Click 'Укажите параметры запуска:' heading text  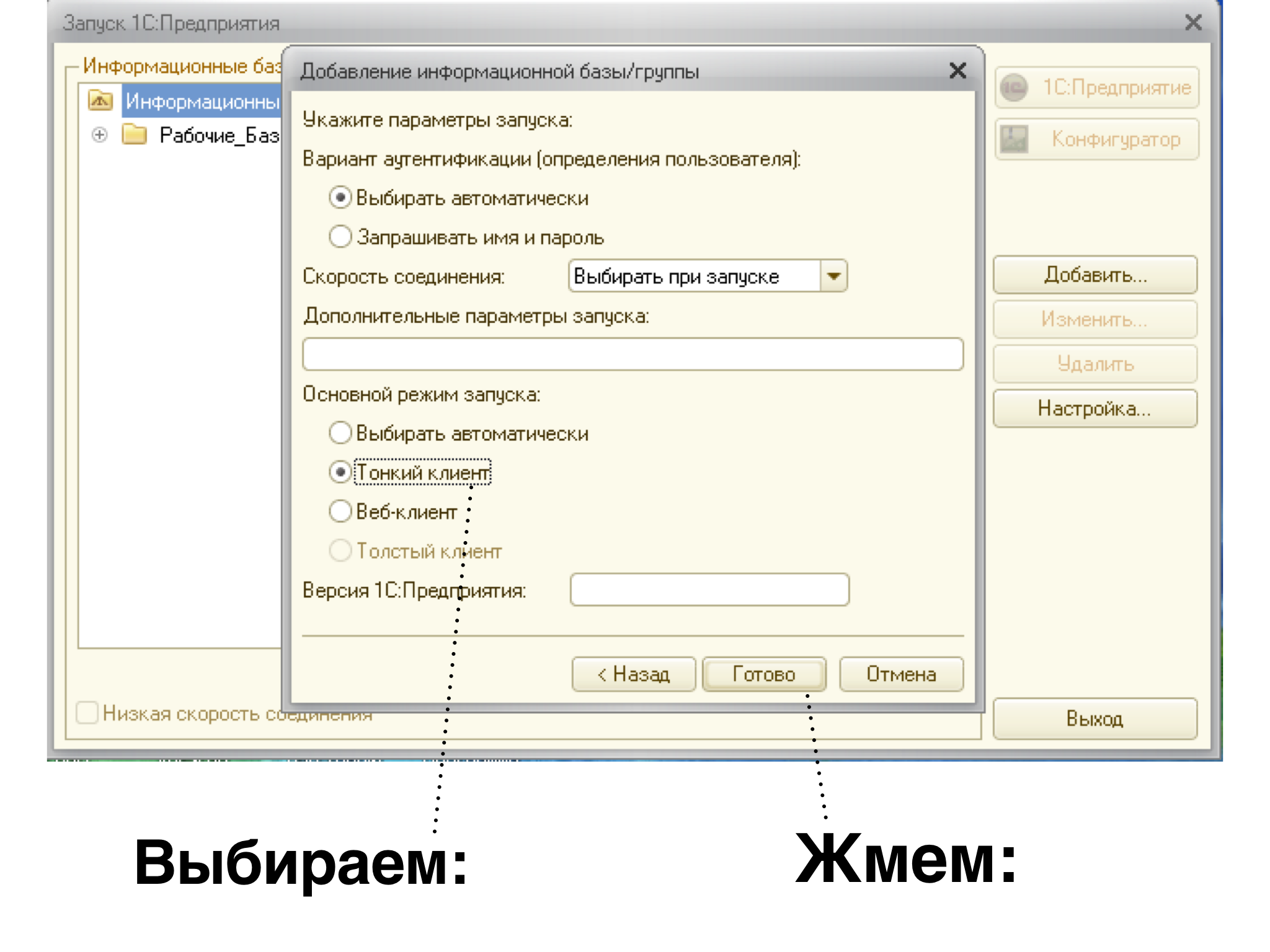(x=438, y=120)
